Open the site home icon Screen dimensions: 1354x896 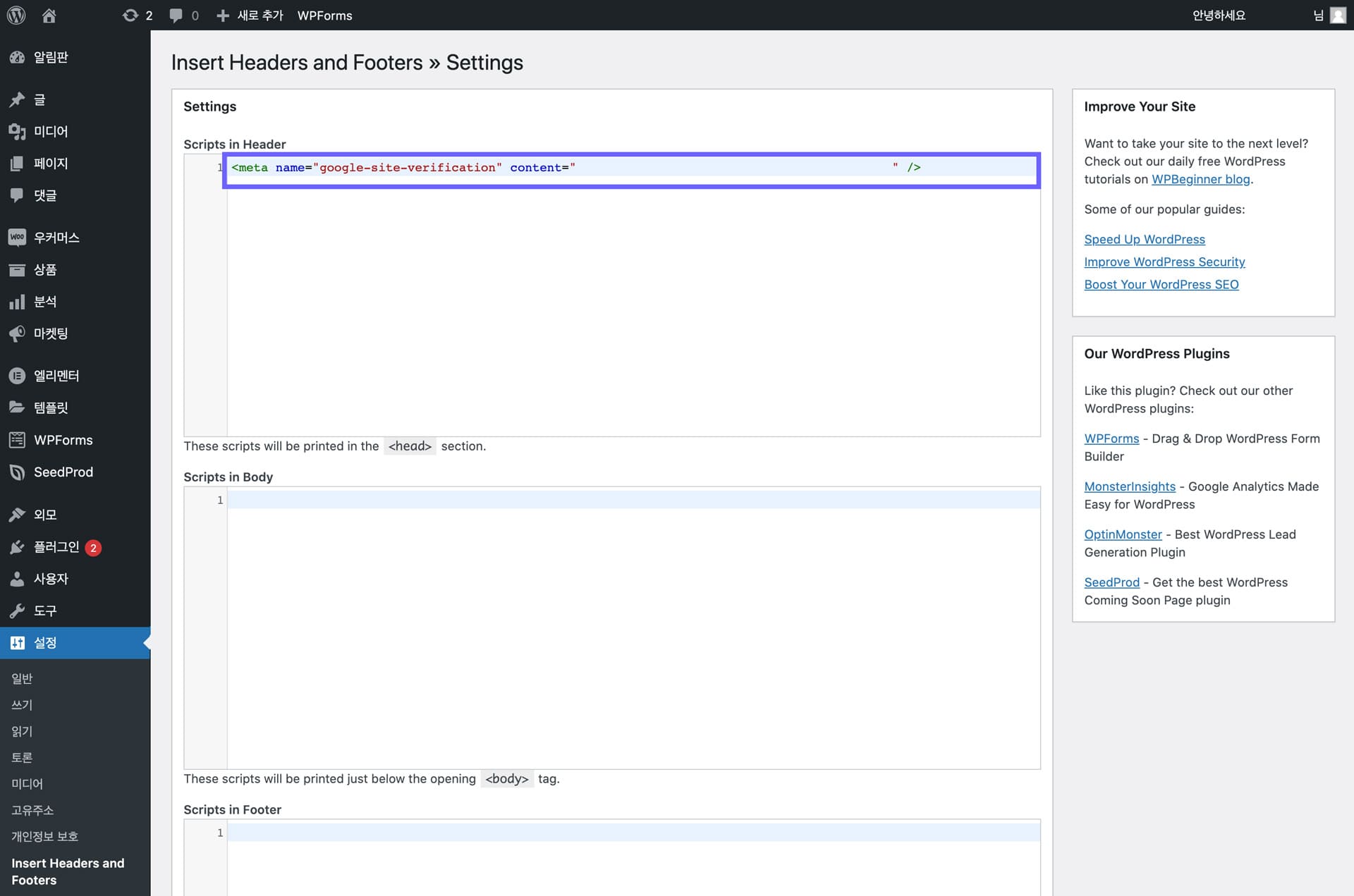[49, 15]
